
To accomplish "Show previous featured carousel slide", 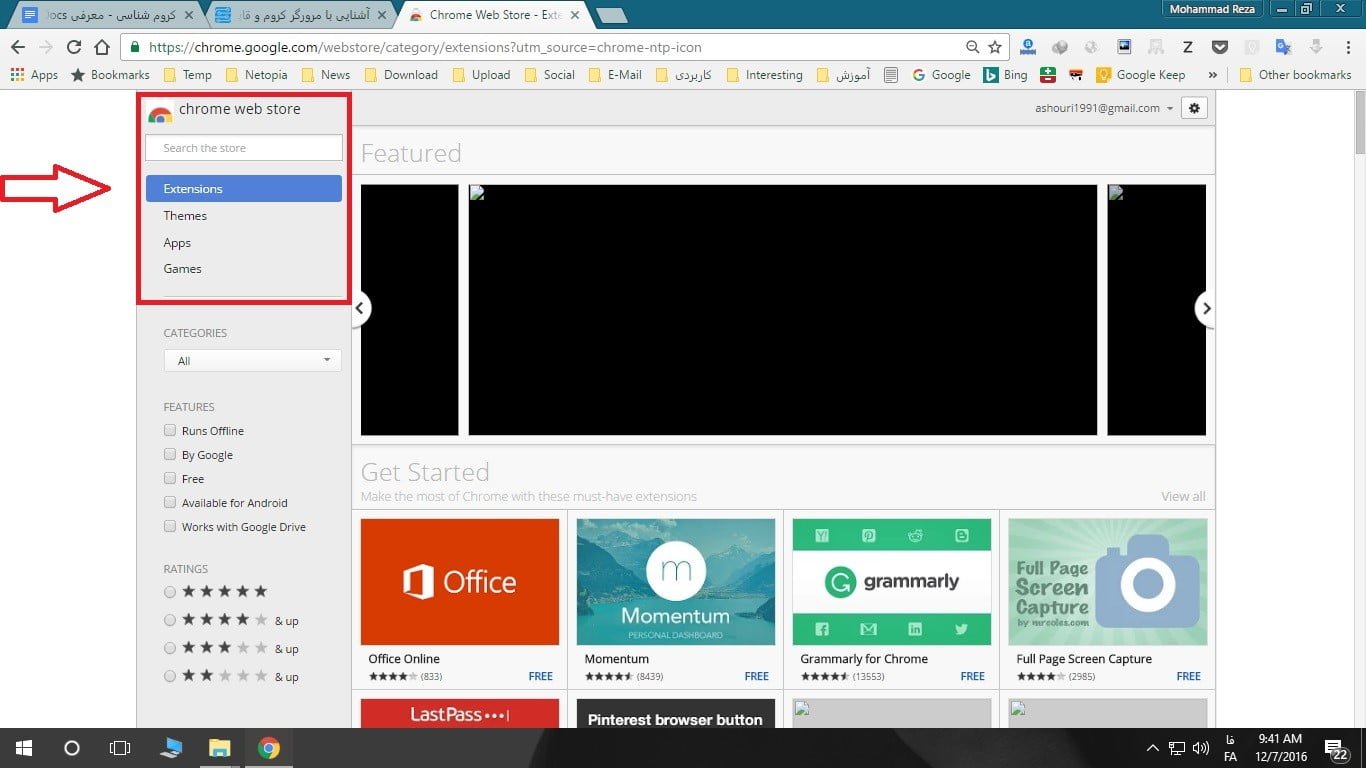I will 361,309.
